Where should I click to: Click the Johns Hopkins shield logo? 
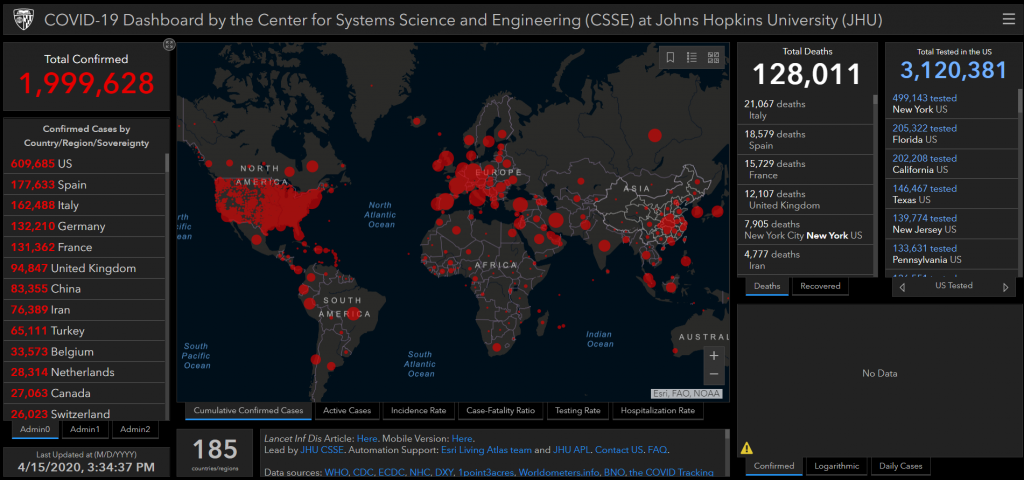23,20
